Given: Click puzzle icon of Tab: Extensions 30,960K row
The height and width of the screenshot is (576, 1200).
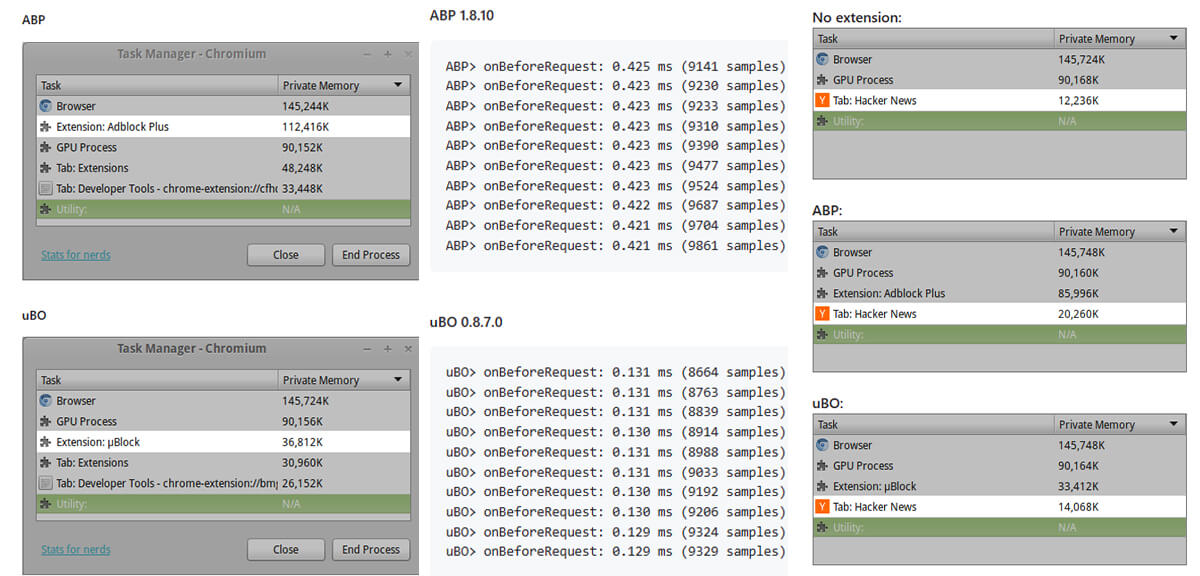Looking at the screenshot, I should (x=45, y=463).
